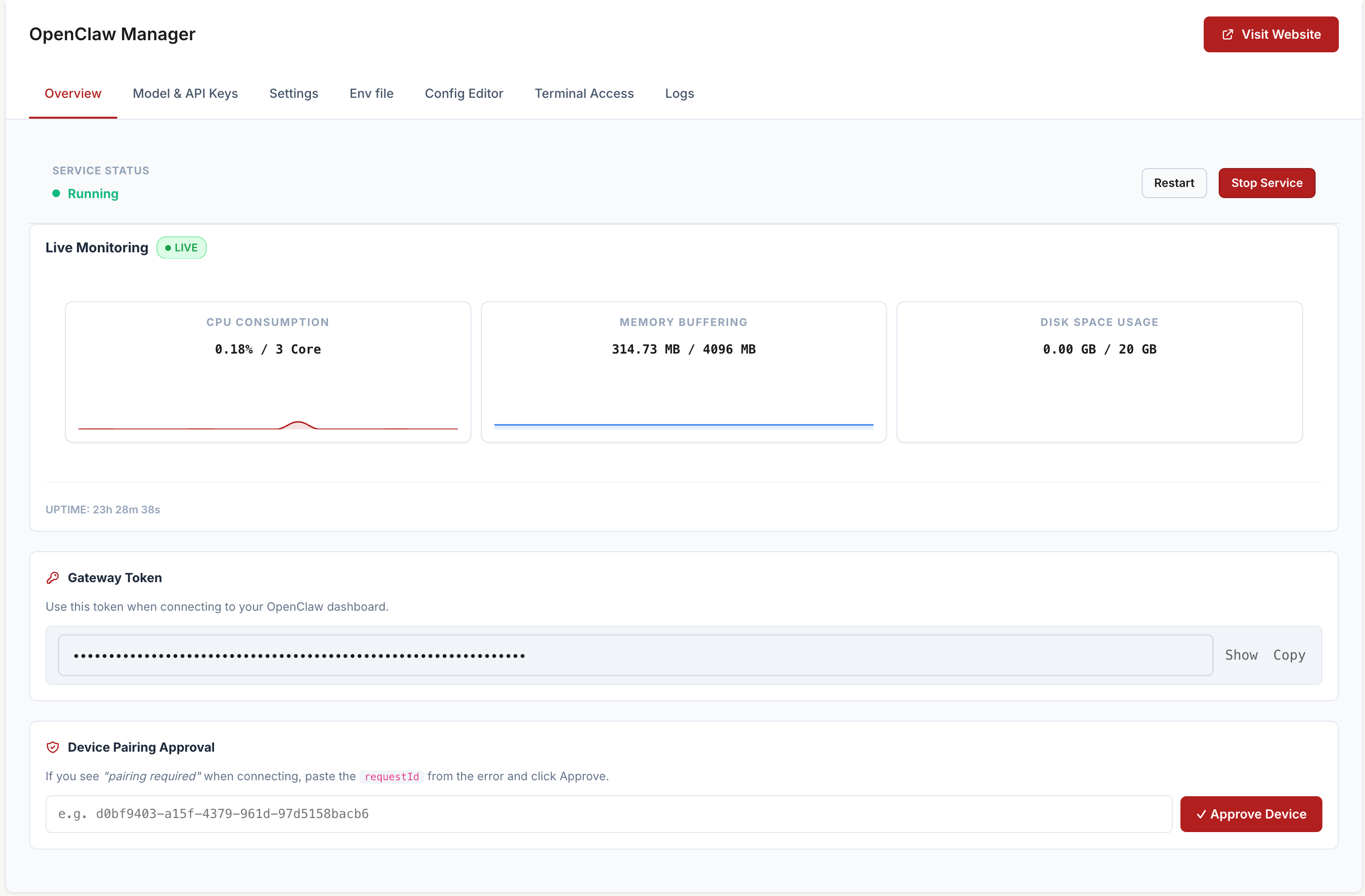The height and width of the screenshot is (896, 1365).
Task: Click the "UPTIME: 23h 28m 38s" text
Action: click(103, 510)
